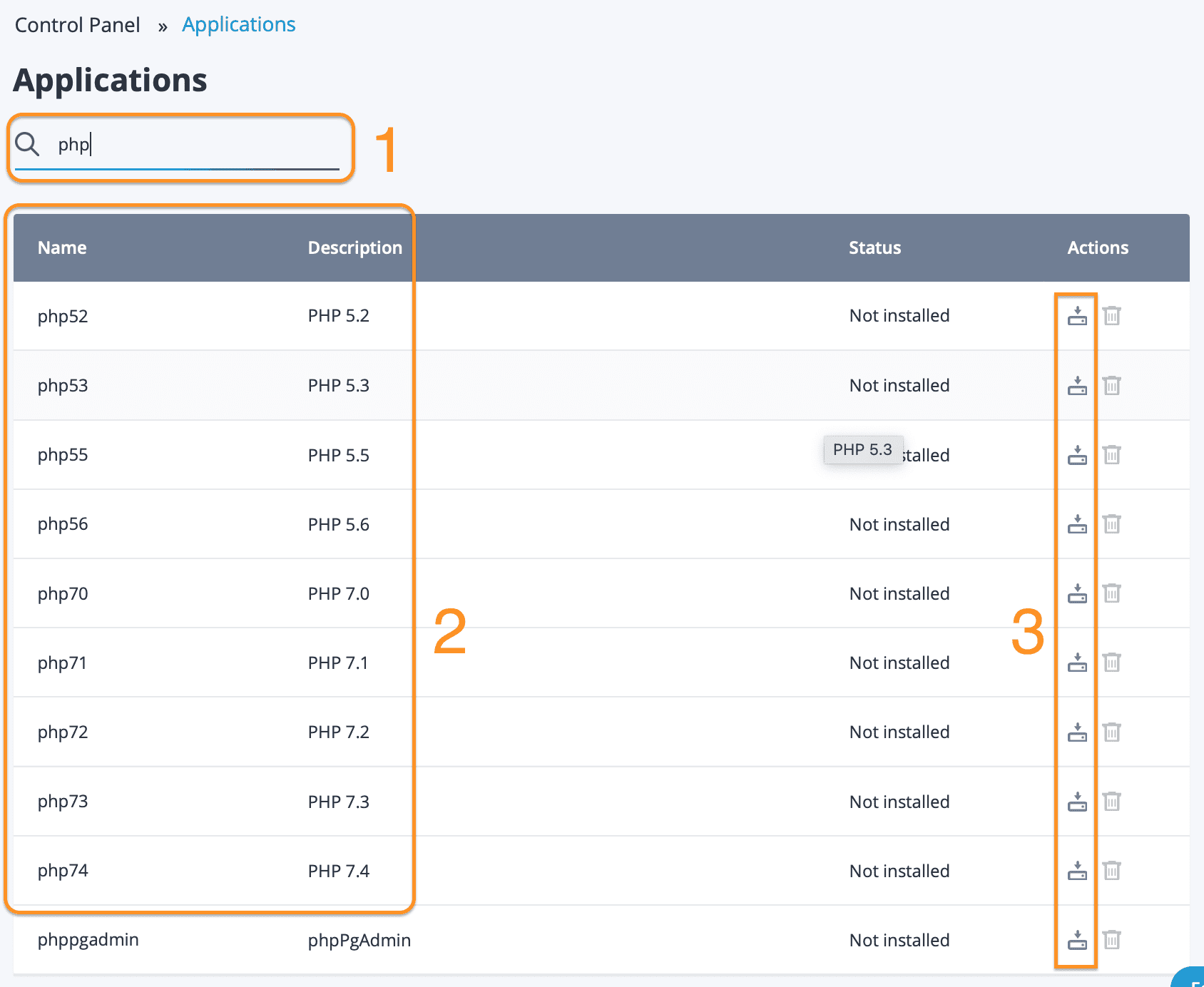Image resolution: width=1204 pixels, height=987 pixels.
Task: Click the trash icon for php52
Action: pos(1111,316)
